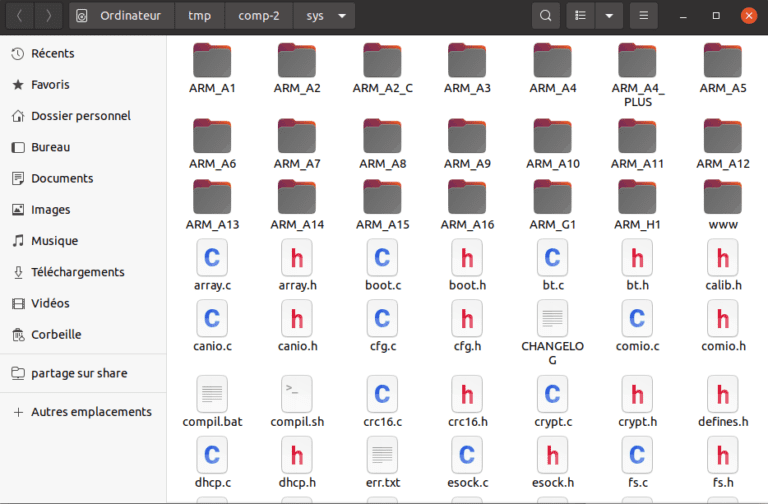Open the view options dropdown arrow

(x=609, y=16)
